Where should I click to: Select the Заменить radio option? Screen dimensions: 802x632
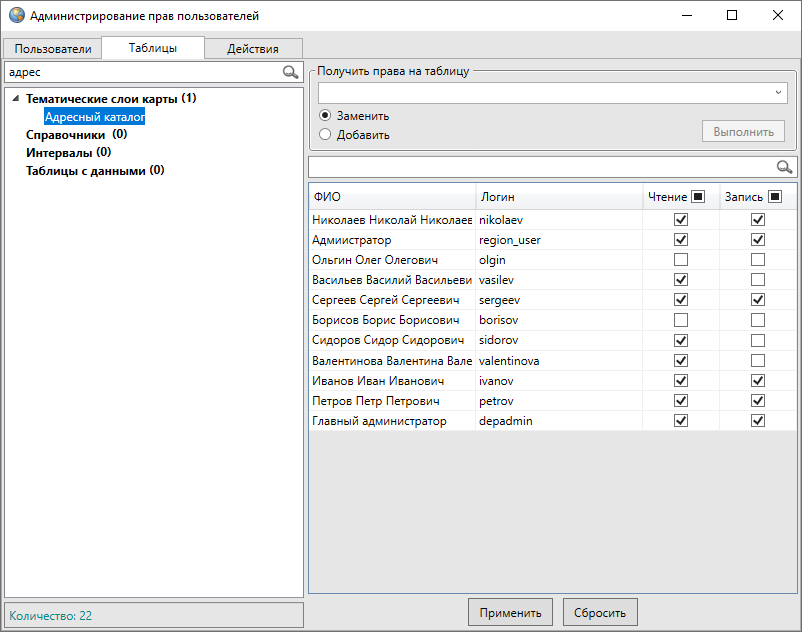pyautogui.click(x=325, y=116)
